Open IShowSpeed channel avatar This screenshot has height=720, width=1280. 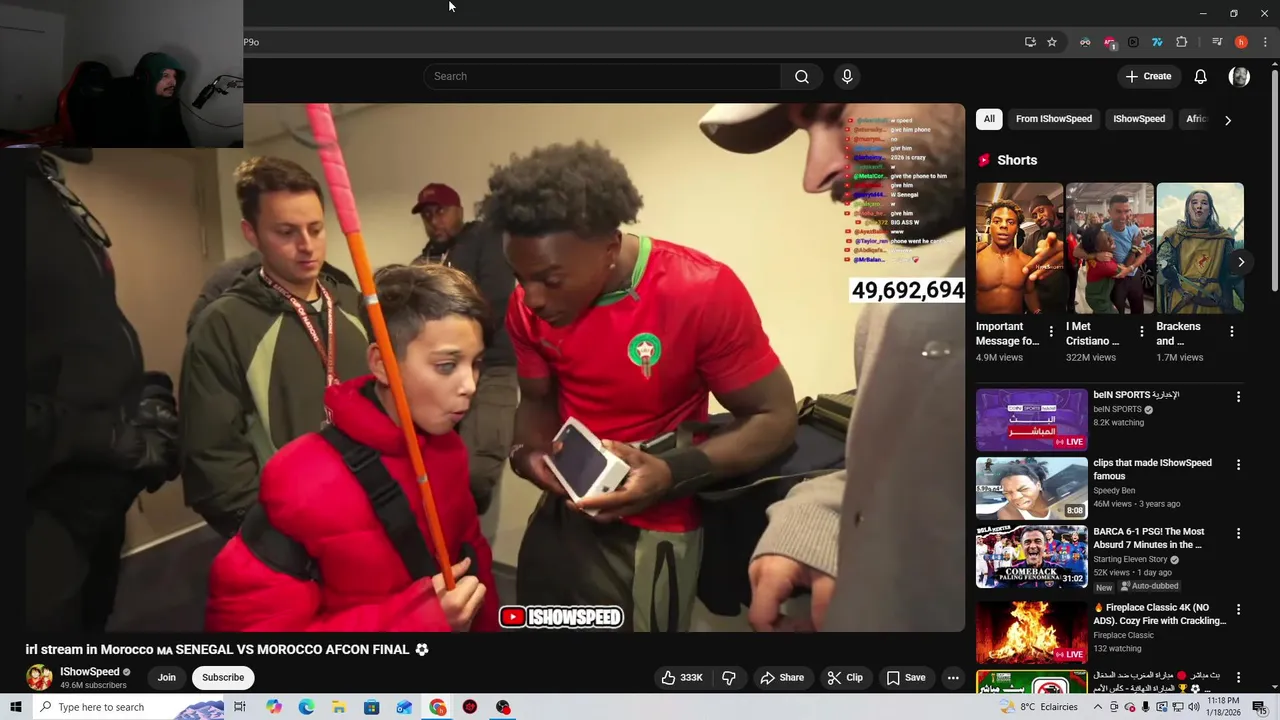(x=39, y=677)
